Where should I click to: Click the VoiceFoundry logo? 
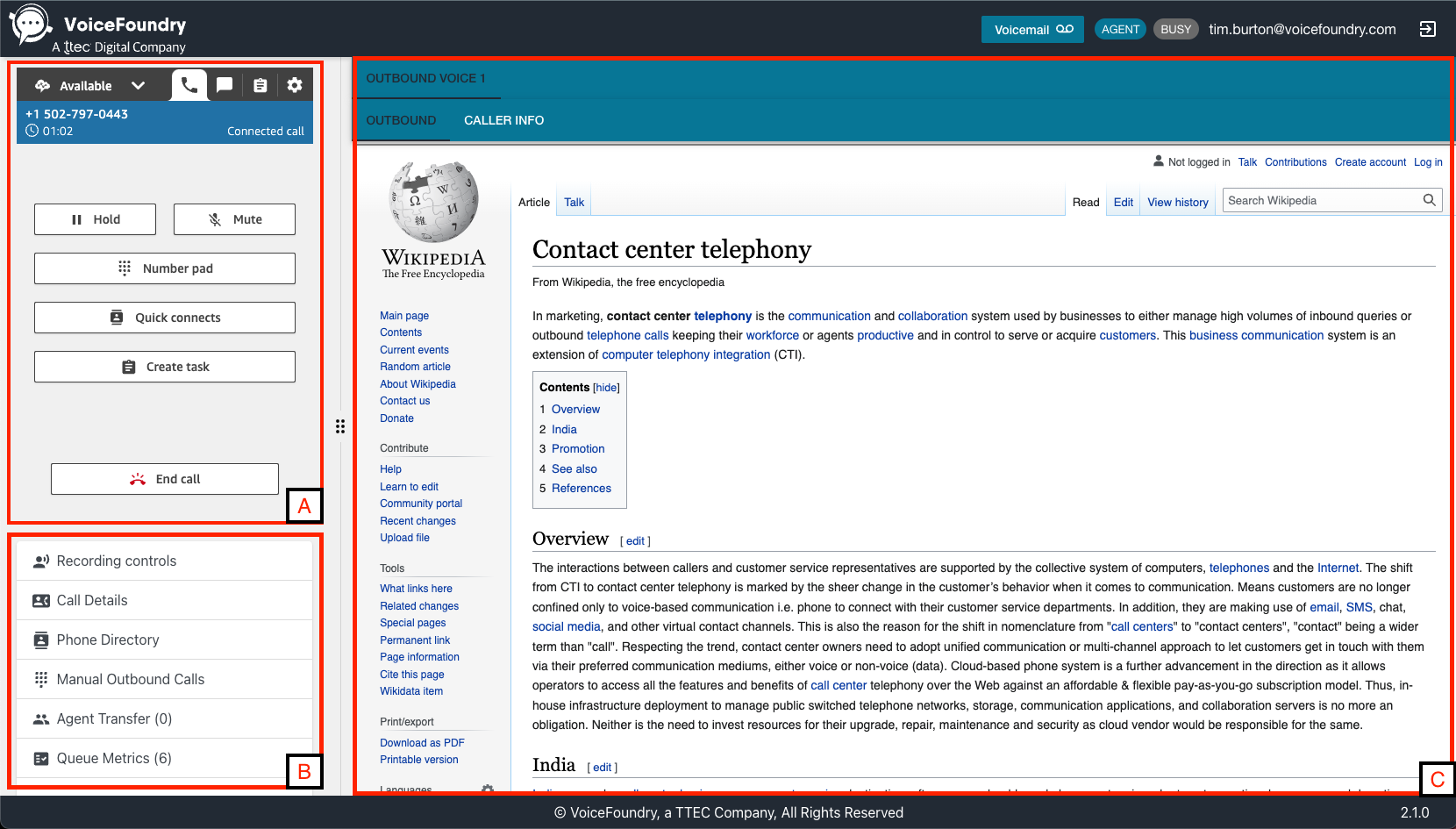click(x=97, y=31)
